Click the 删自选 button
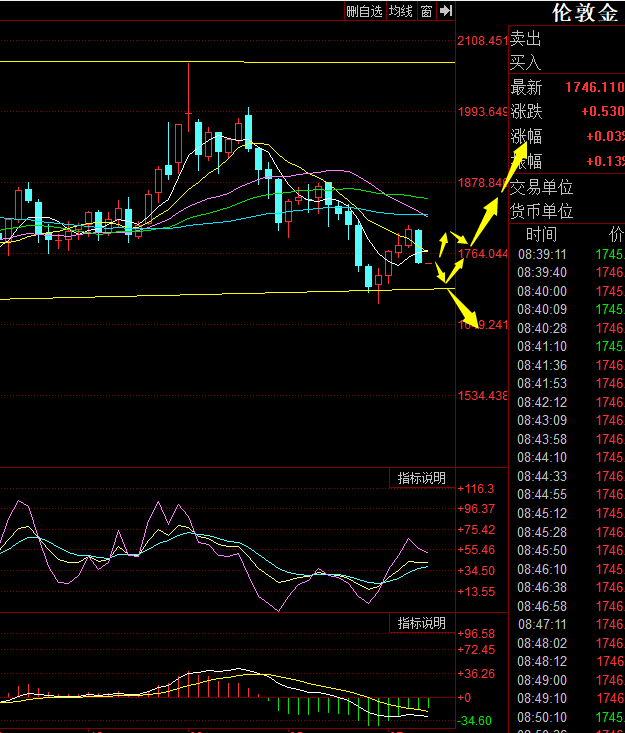This screenshot has width=625, height=733. 365,11
